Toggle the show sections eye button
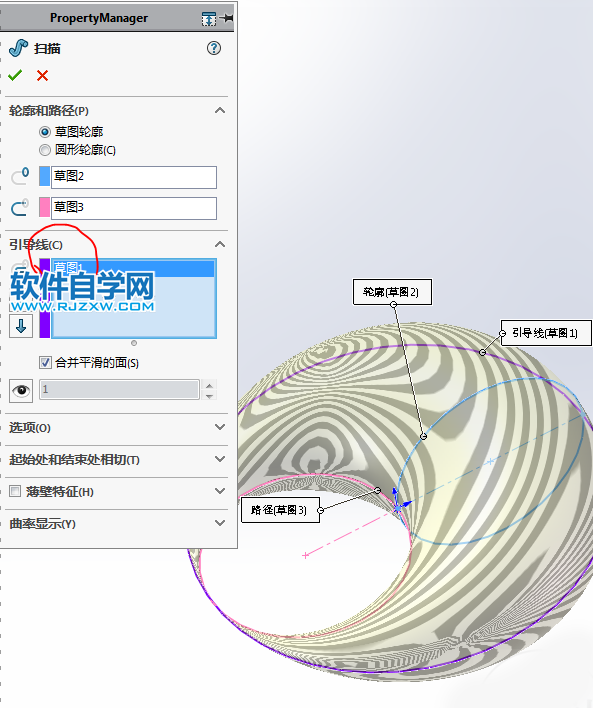Viewport: 593px width, 708px height. coord(21,390)
